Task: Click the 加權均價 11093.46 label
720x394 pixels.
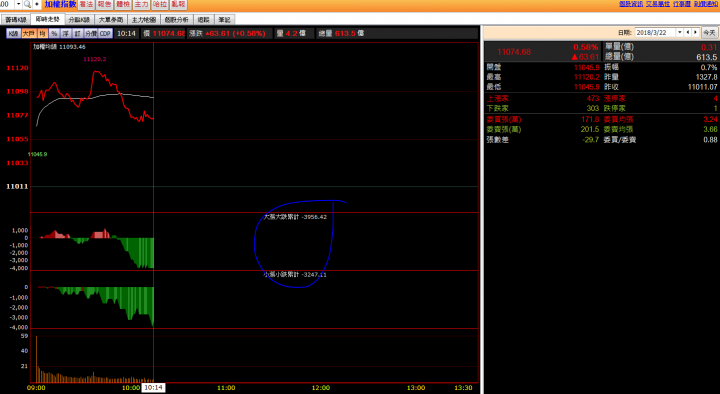Action: point(59,47)
